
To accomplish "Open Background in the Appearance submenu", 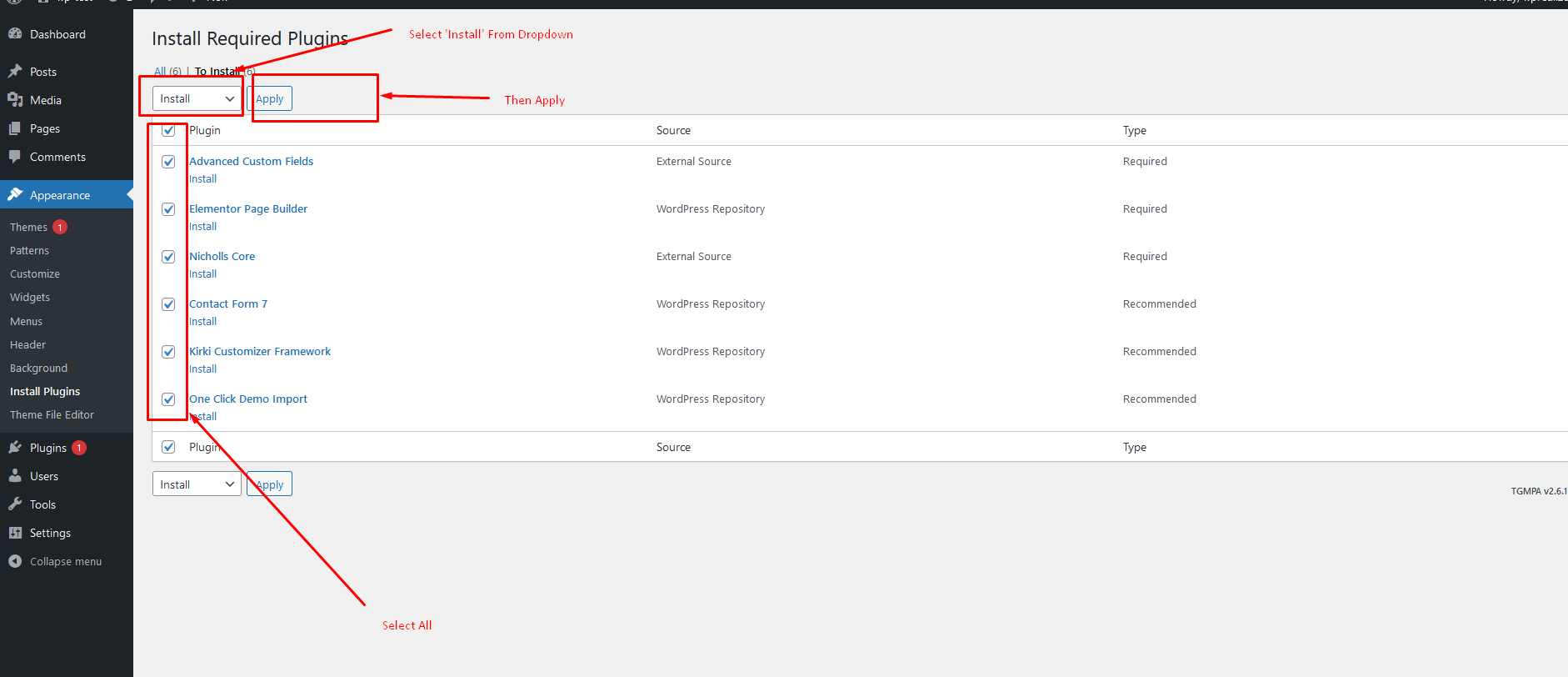I will (38, 368).
